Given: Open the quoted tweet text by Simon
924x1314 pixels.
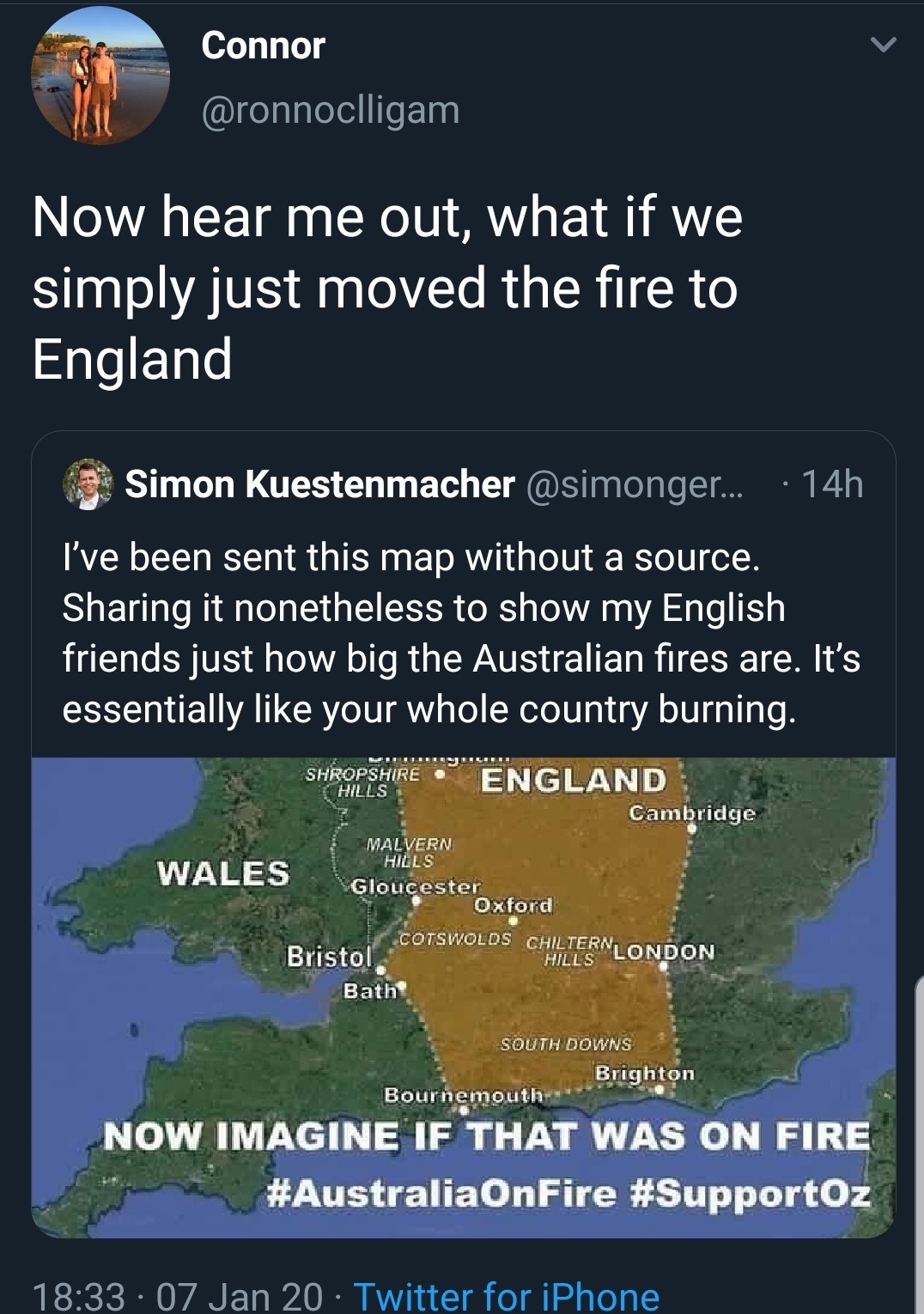Looking at the screenshot, I should pos(461,633).
